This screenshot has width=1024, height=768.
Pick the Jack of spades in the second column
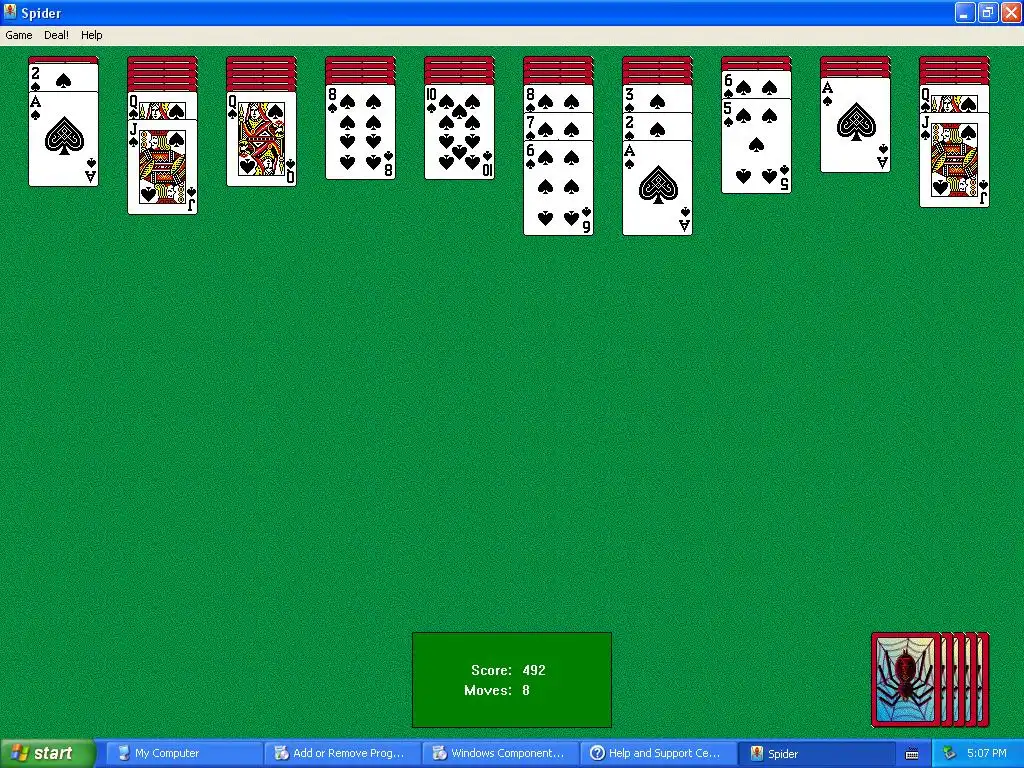coord(163,167)
